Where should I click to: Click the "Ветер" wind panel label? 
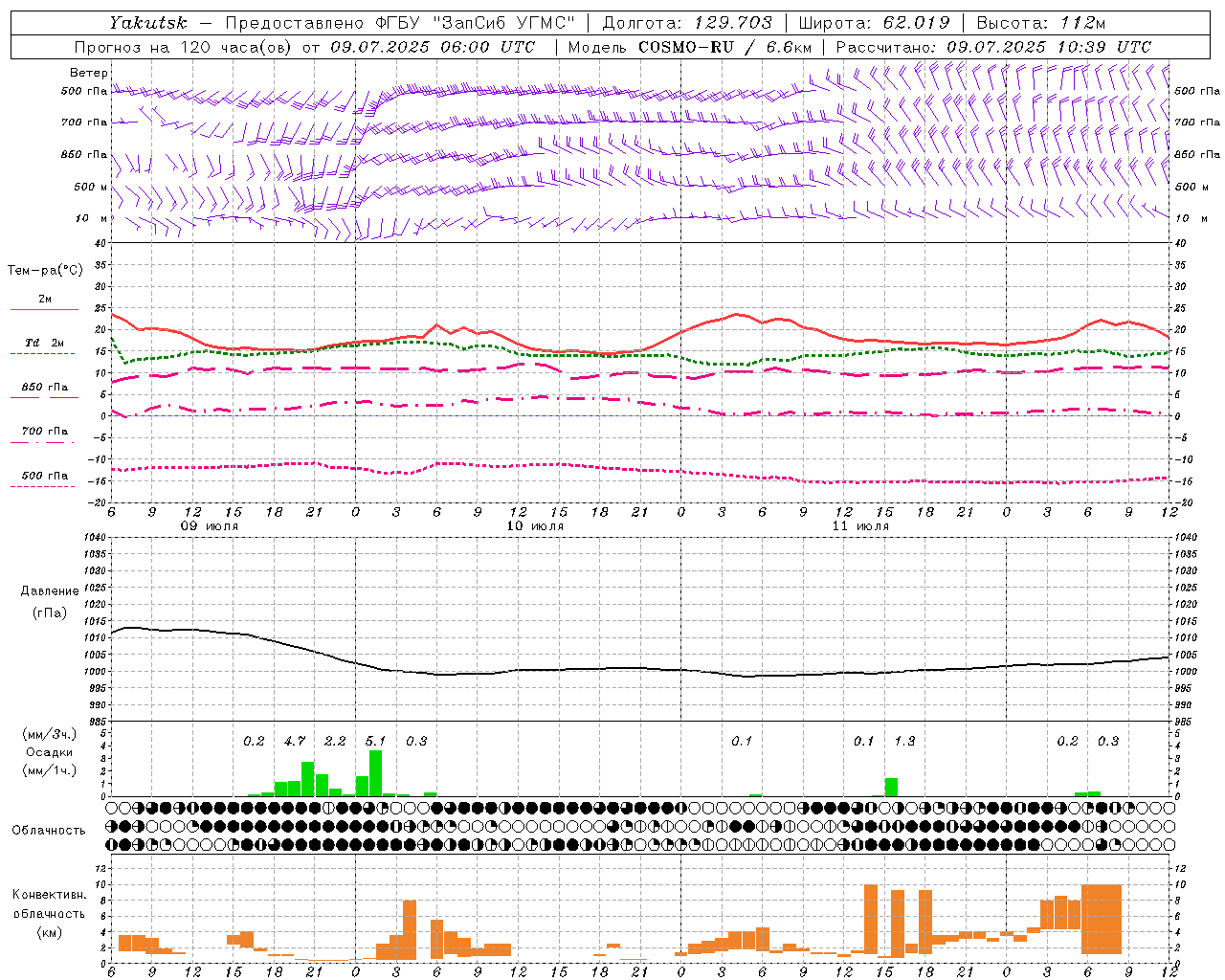click(89, 73)
